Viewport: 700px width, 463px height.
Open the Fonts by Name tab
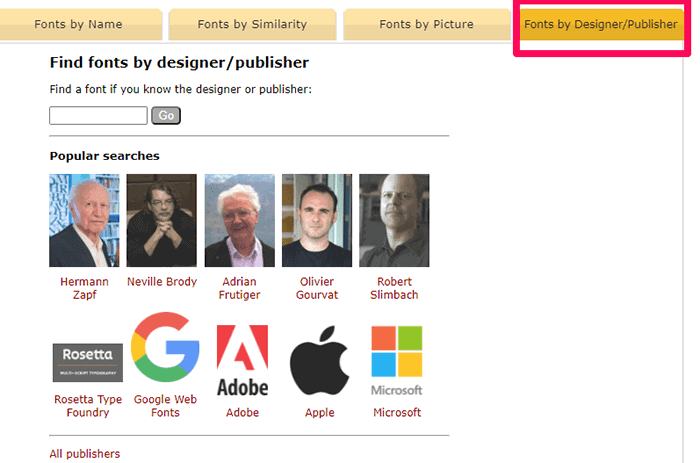coord(78,24)
